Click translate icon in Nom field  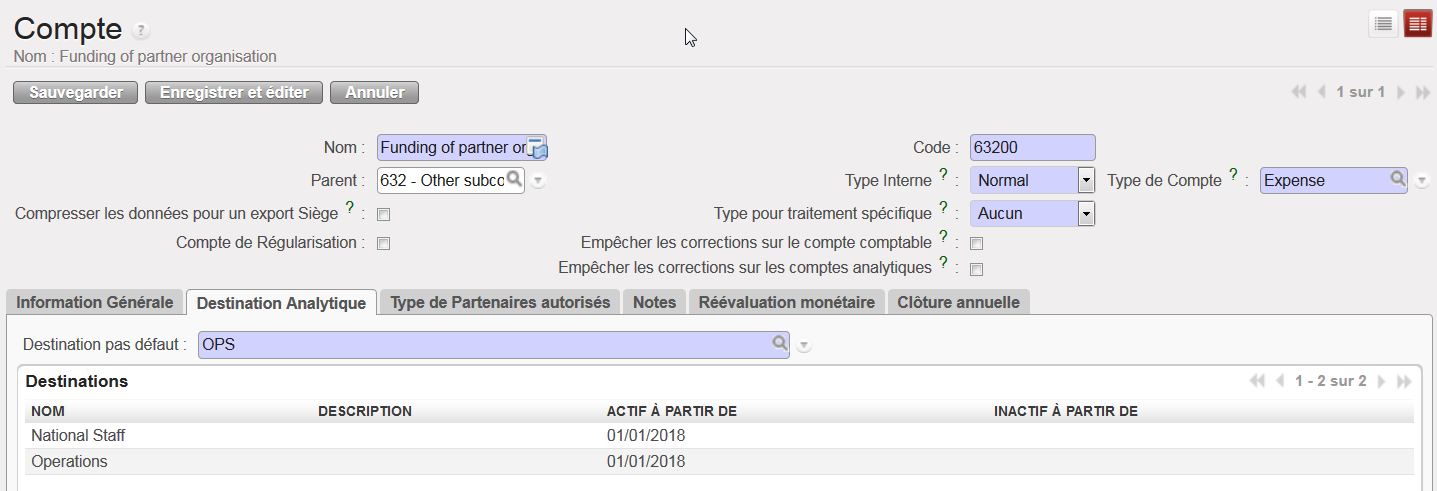click(x=537, y=148)
